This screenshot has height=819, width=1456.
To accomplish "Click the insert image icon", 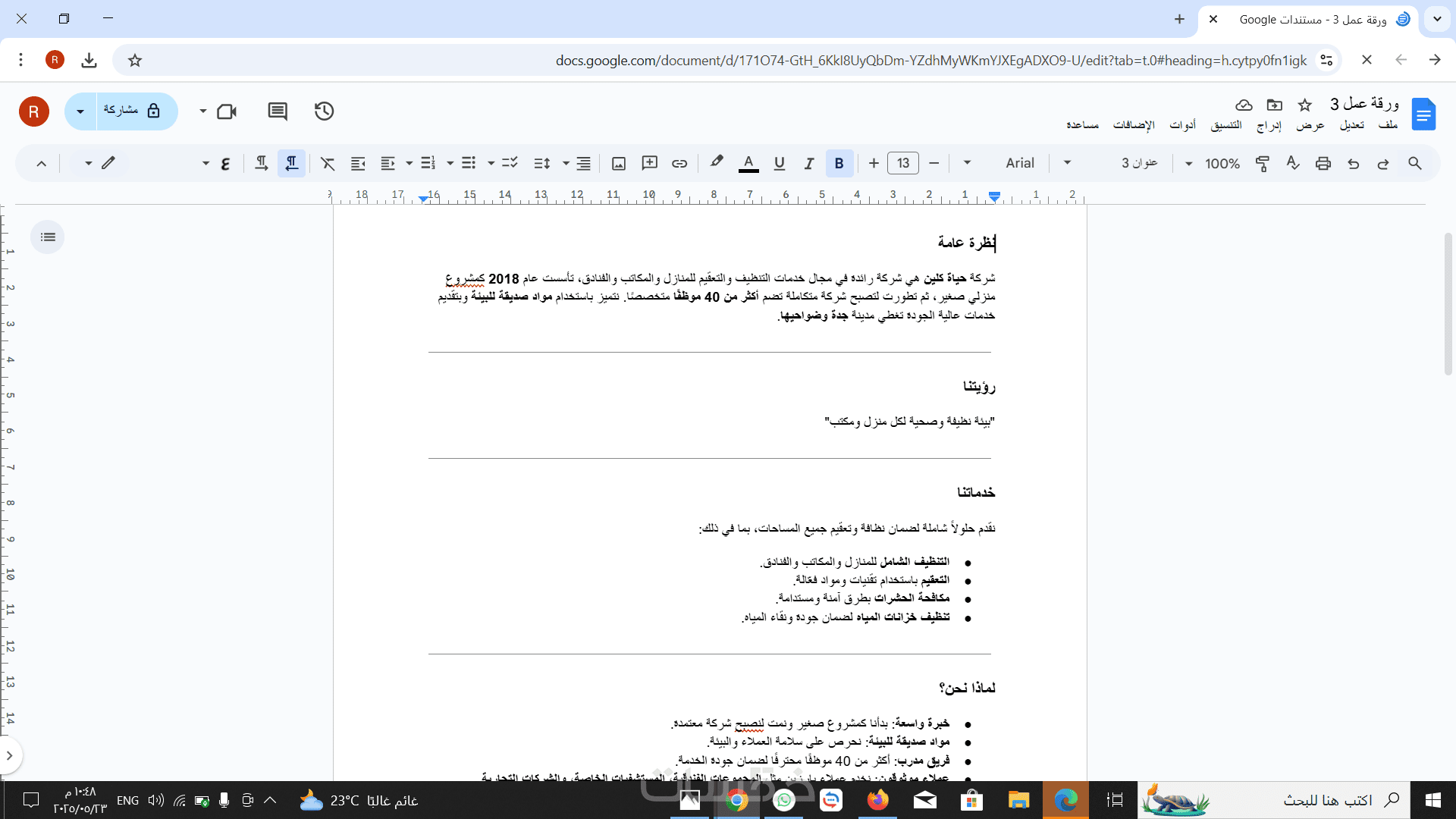I will pyautogui.click(x=619, y=163).
